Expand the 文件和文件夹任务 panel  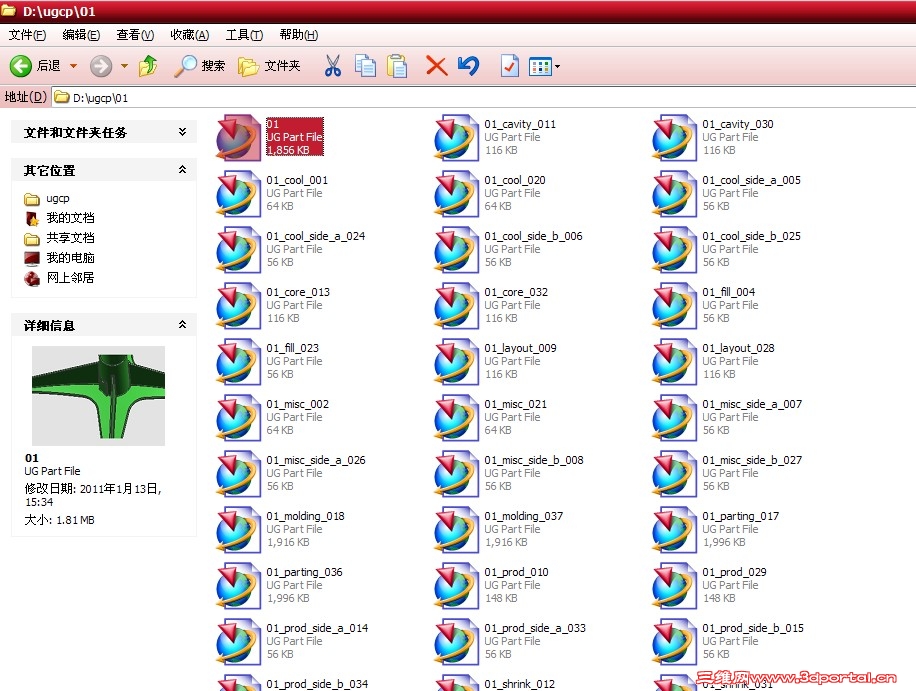(182, 132)
